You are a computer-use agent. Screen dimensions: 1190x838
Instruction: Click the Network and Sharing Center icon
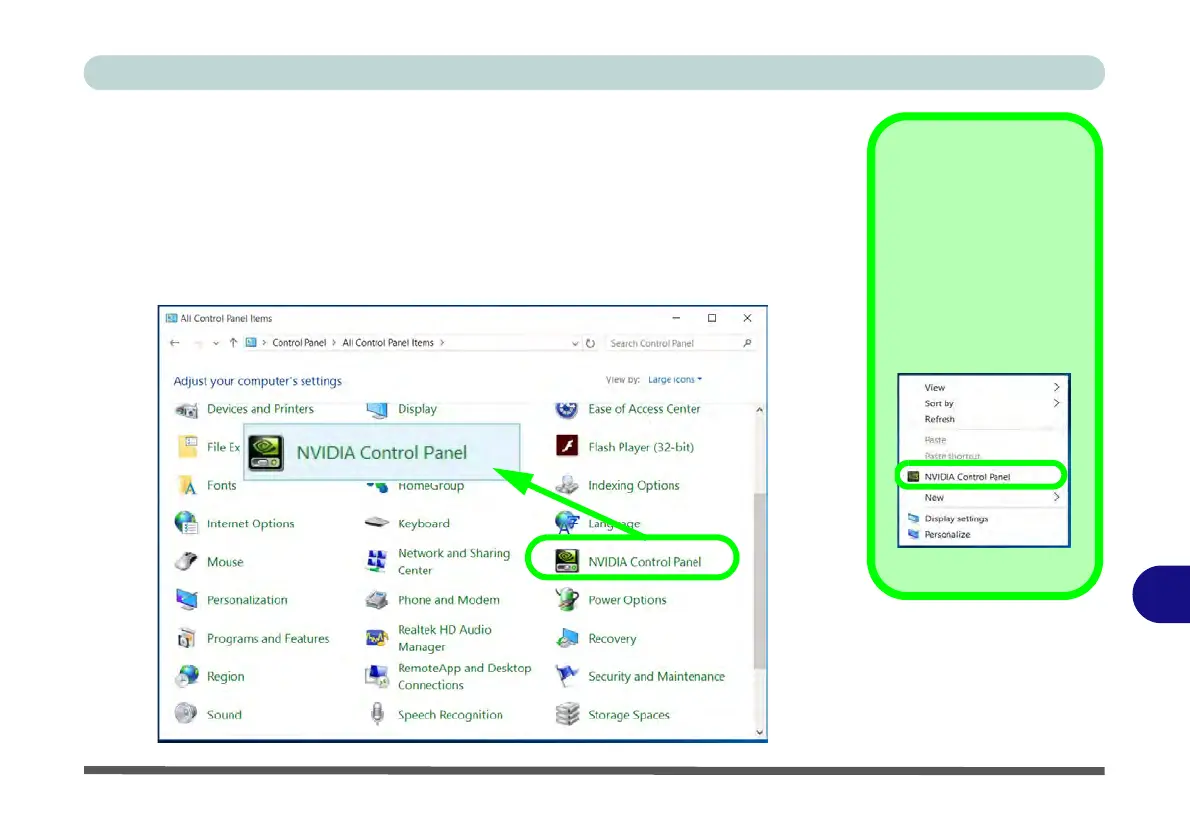tap(377, 562)
